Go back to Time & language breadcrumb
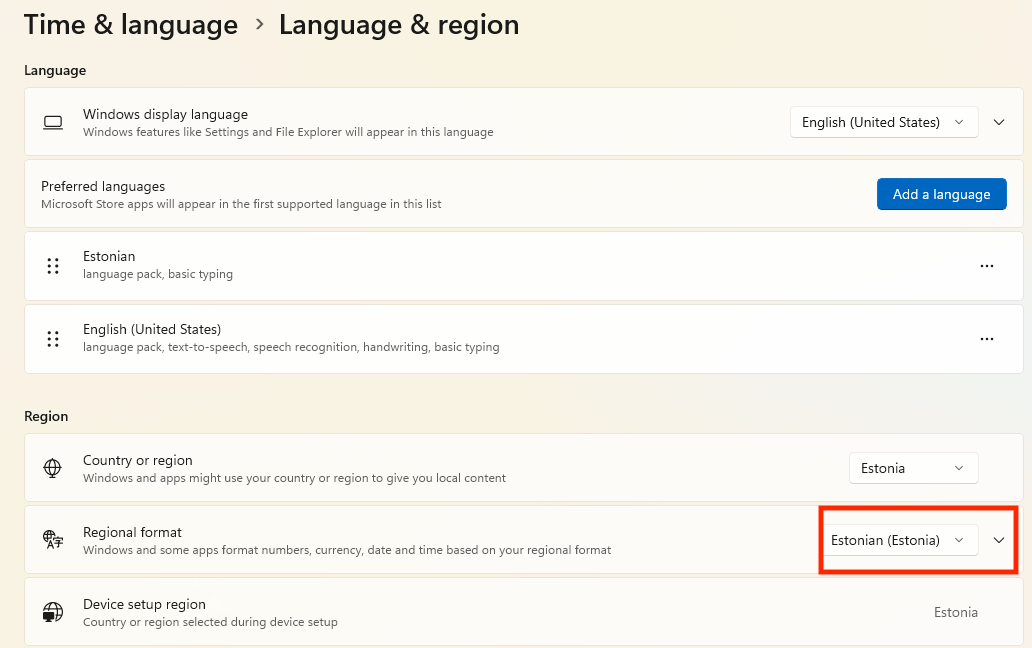1032x648 pixels. click(x=130, y=25)
